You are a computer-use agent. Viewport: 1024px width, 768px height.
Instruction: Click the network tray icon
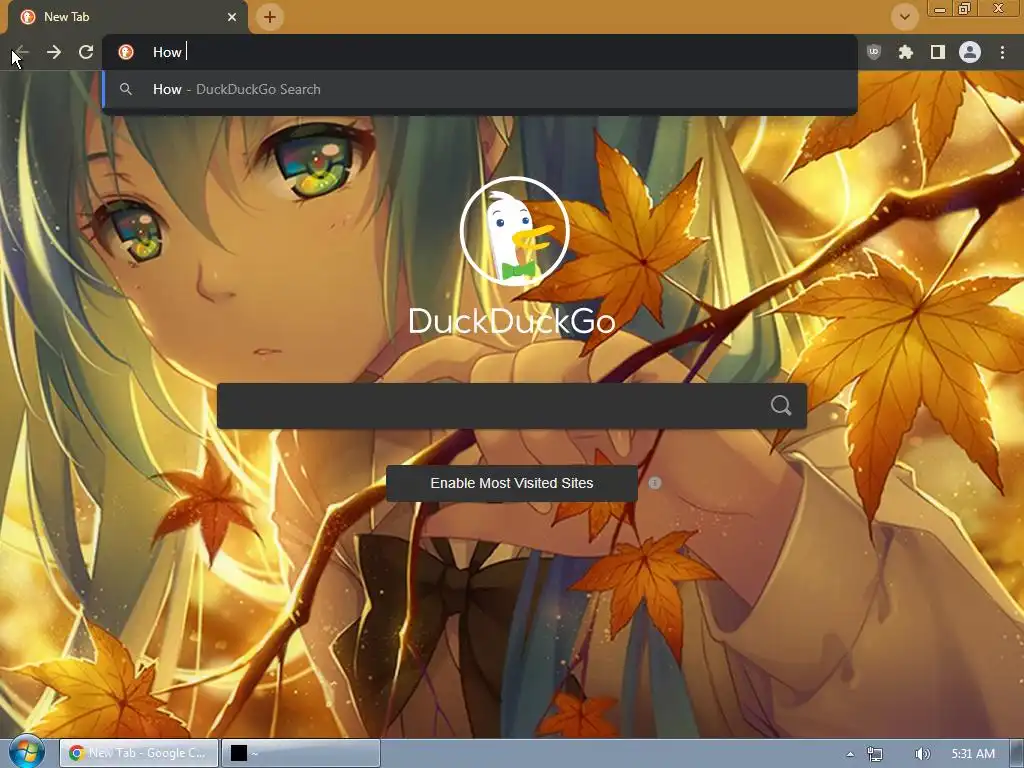pyautogui.click(x=874, y=754)
